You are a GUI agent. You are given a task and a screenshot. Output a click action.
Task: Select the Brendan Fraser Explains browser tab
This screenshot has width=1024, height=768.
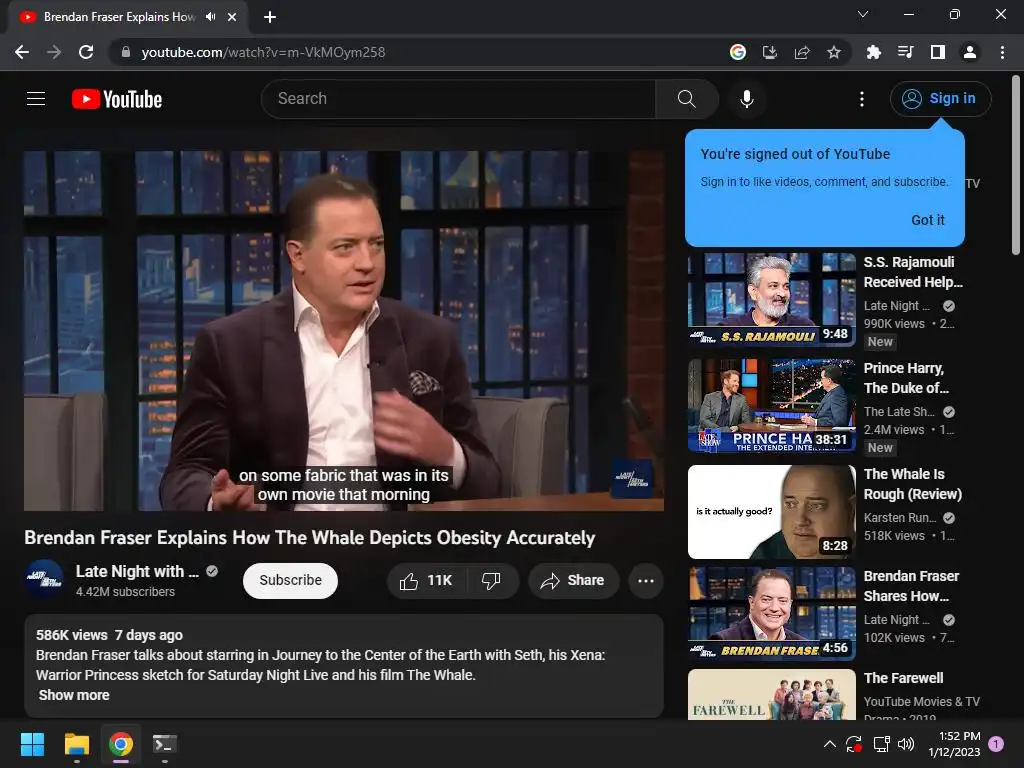(127, 17)
